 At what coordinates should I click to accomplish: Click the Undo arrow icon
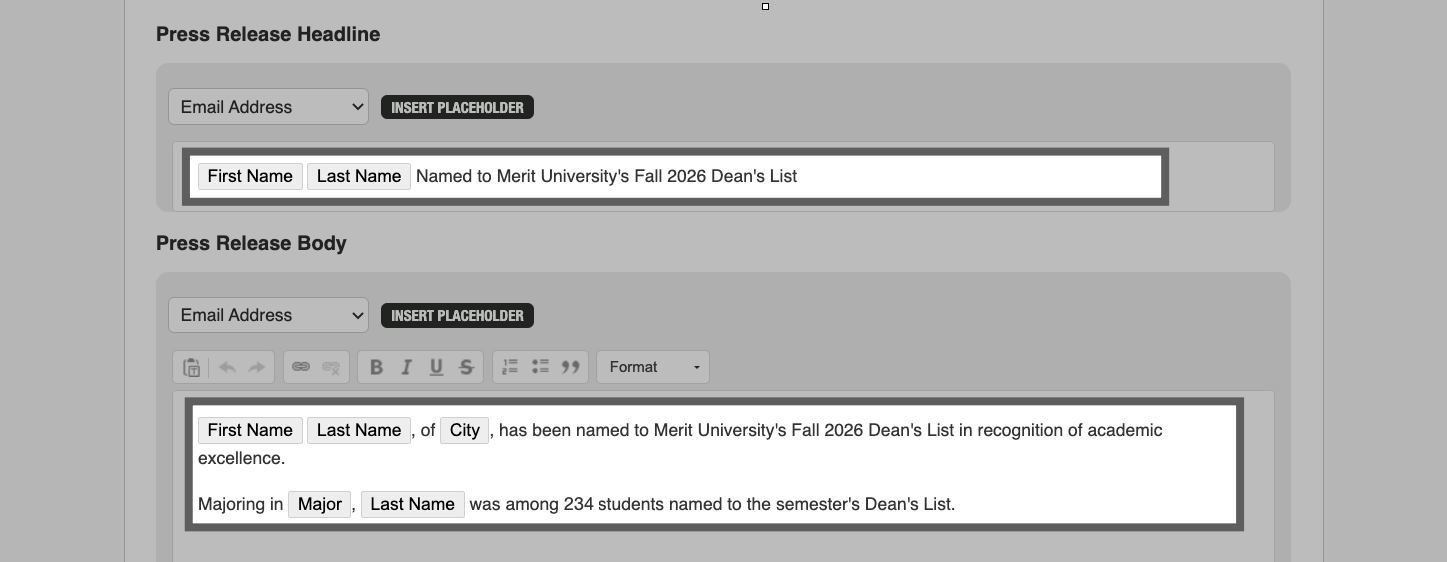(228, 367)
